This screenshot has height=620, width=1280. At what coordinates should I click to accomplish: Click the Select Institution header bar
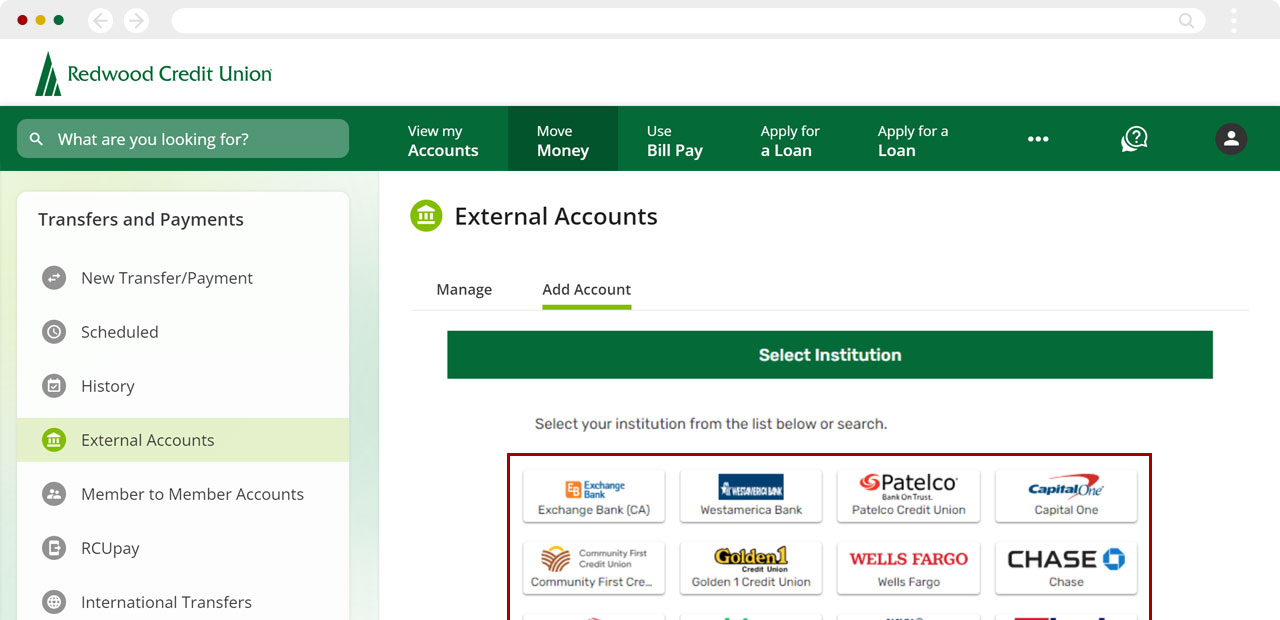pos(830,355)
